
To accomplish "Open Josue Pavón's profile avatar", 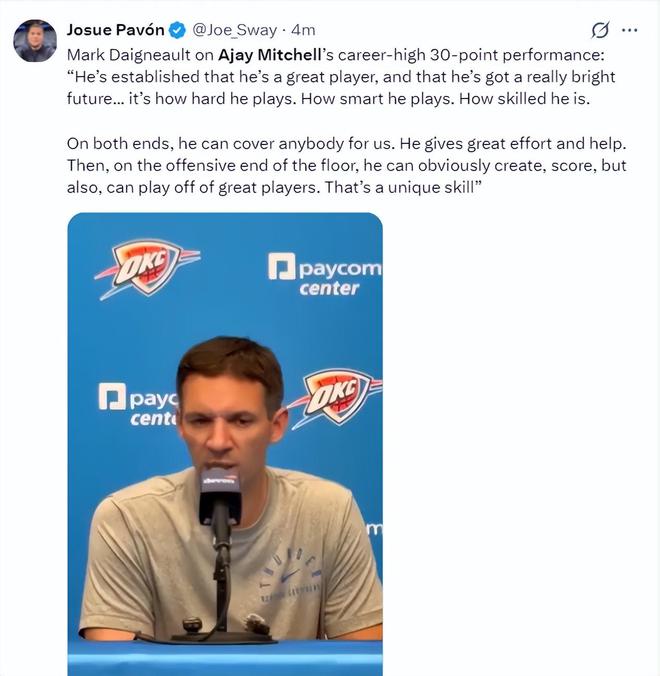I will tap(35, 41).
